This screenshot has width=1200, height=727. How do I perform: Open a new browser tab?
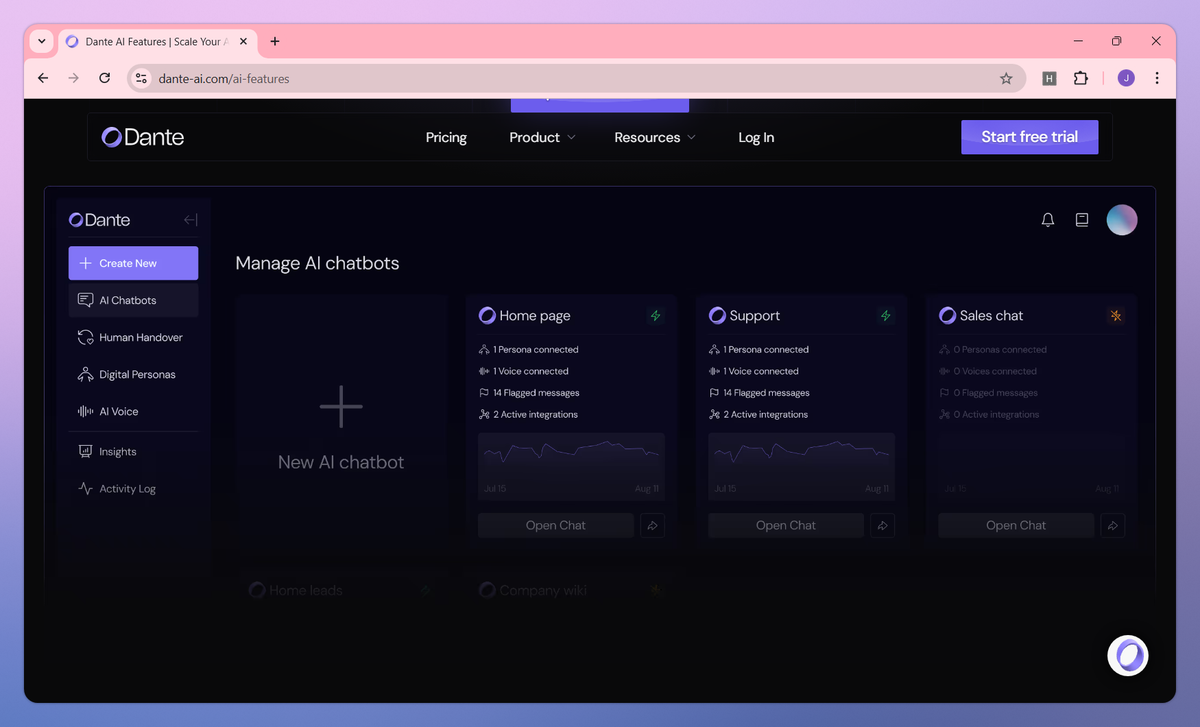coord(275,41)
